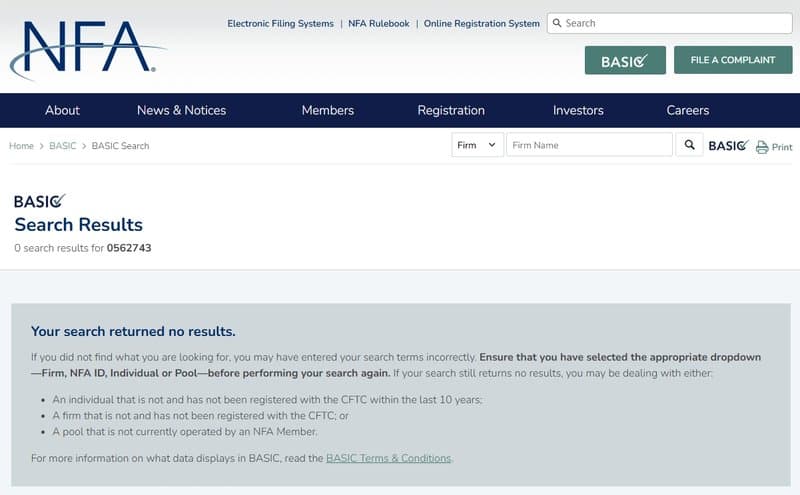Visit the Online Registration System link
Screen dimensions: 800x495
click(x=482, y=23)
